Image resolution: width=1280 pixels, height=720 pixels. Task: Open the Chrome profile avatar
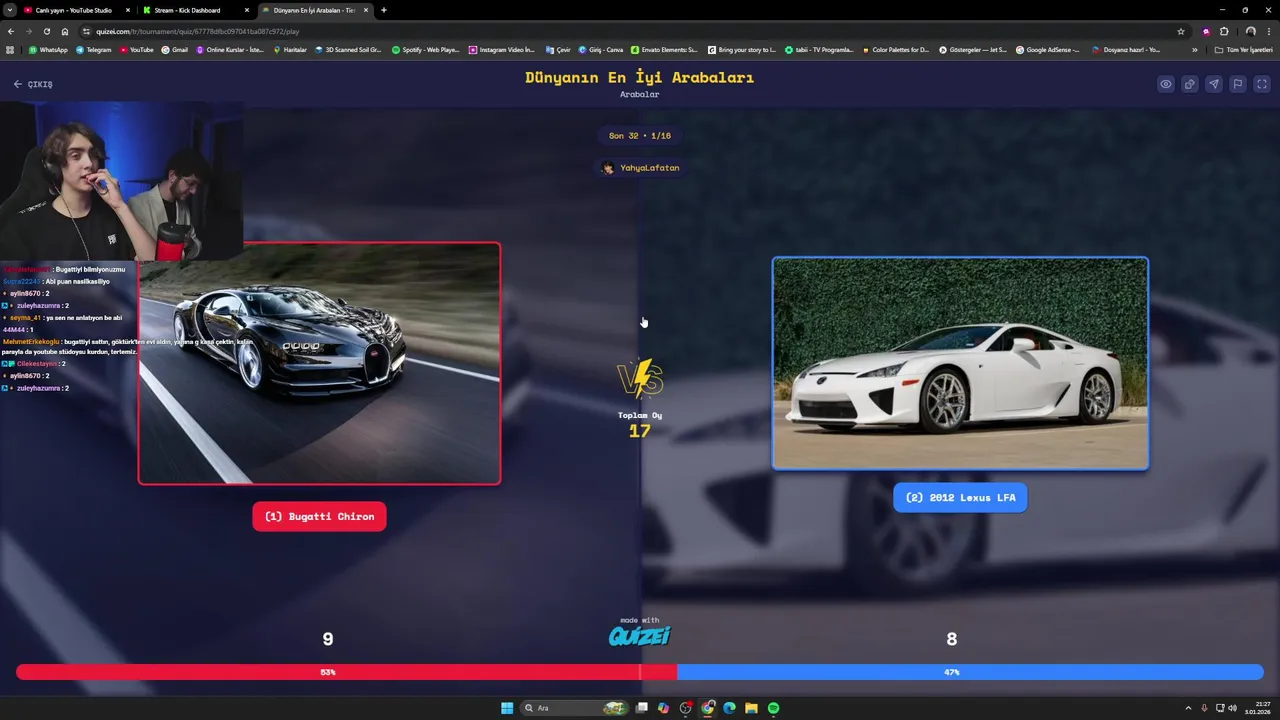tap(1250, 31)
